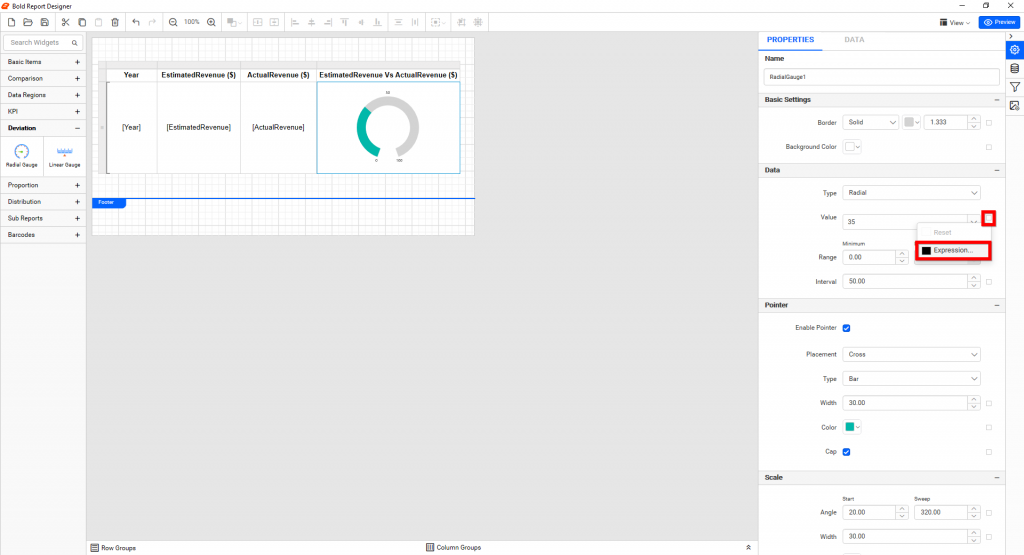
Task: Open the Background Color swatch picker
Action: (x=852, y=147)
